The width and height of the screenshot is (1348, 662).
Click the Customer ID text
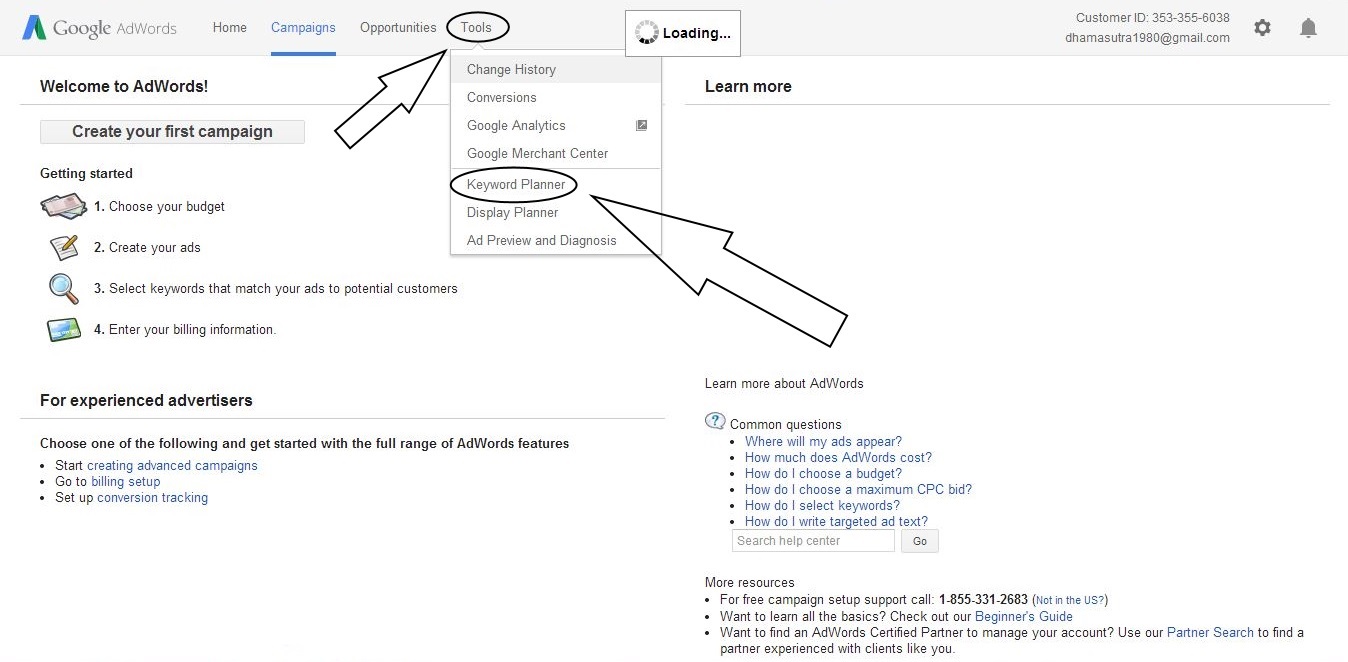coord(1153,18)
